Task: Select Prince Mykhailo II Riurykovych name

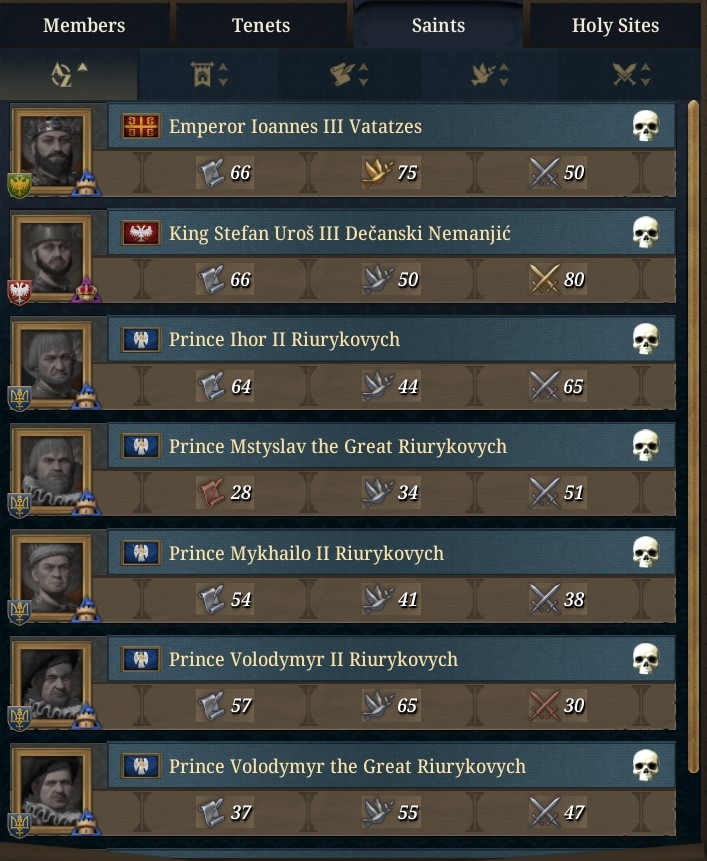Action: [x=306, y=553]
